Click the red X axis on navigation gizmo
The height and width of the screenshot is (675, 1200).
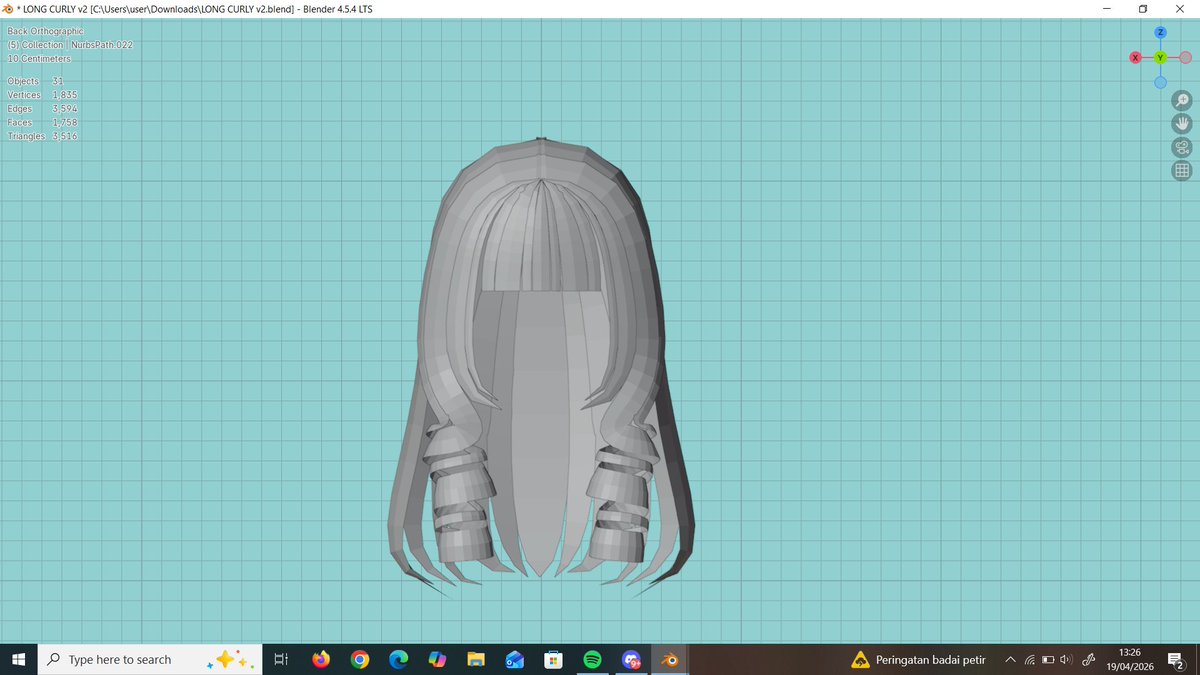pos(1135,58)
